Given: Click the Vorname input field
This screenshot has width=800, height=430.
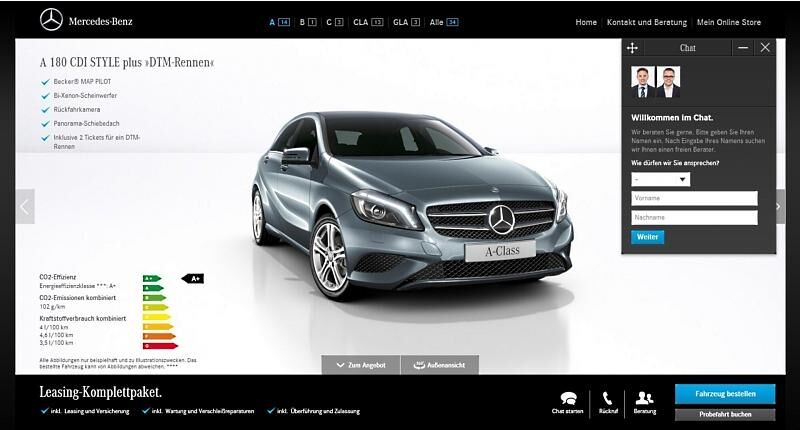Looking at the screenshot, I should [x=694, y=198].
